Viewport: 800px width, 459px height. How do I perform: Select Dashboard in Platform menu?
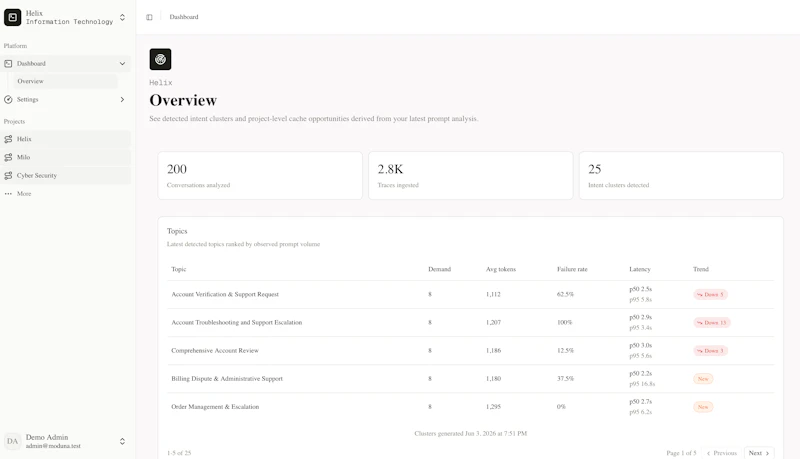[x=65, y=64]
